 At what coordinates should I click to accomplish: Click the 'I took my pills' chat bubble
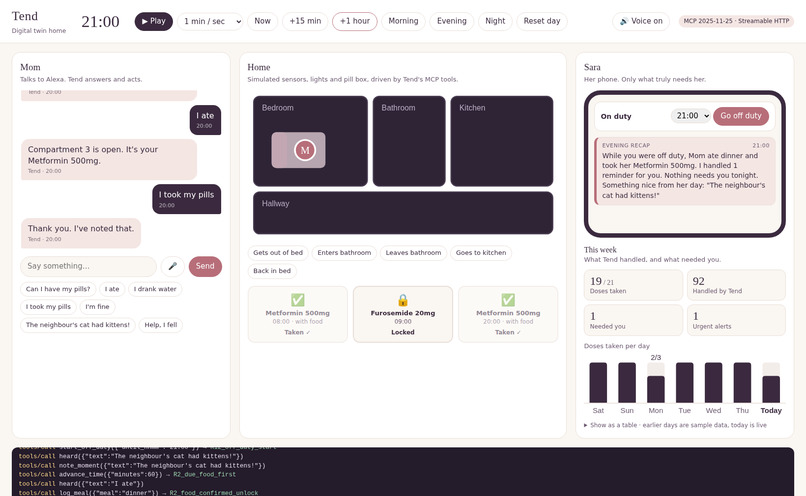(x=187, y=199)
